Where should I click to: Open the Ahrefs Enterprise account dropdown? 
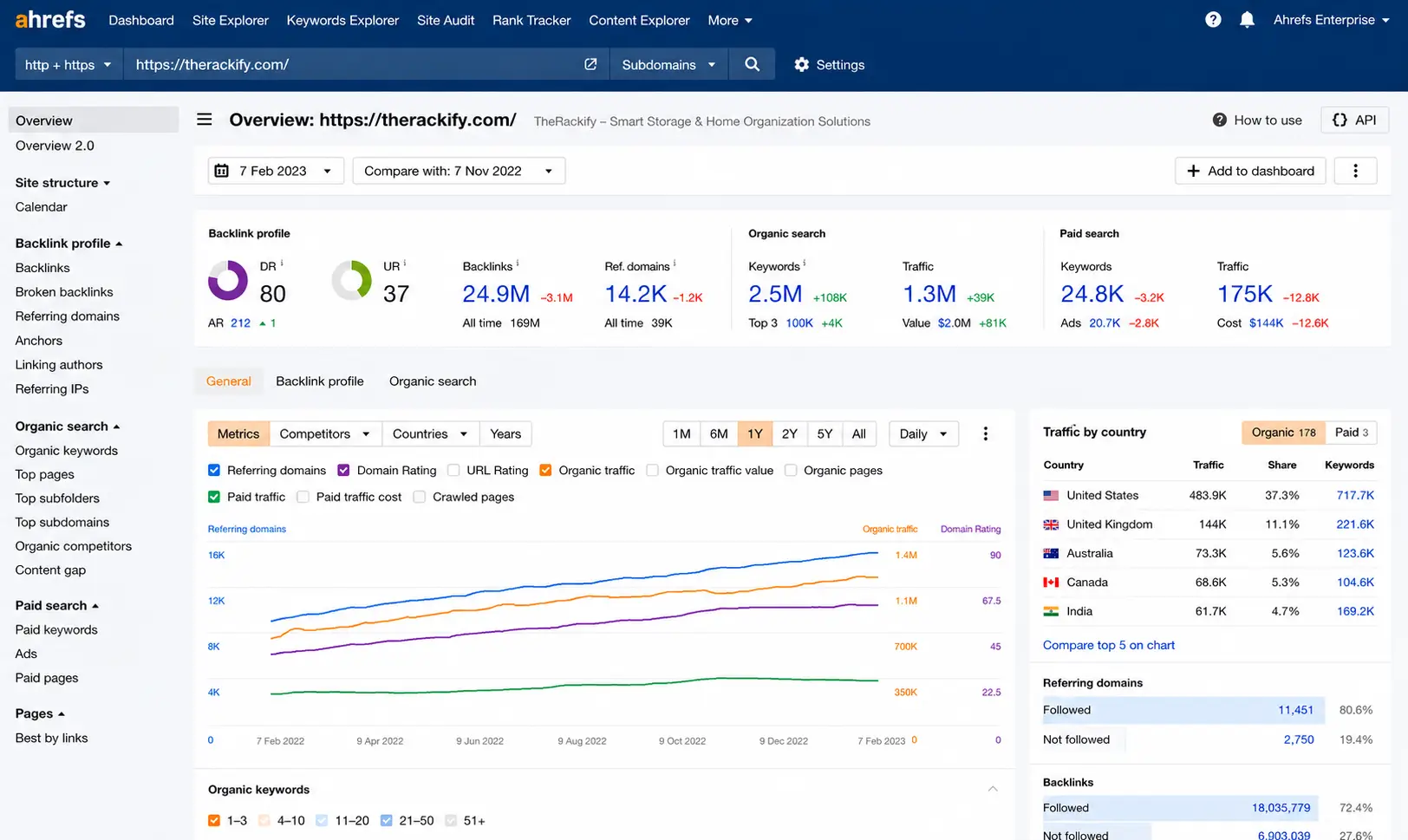click(1331, 20)
